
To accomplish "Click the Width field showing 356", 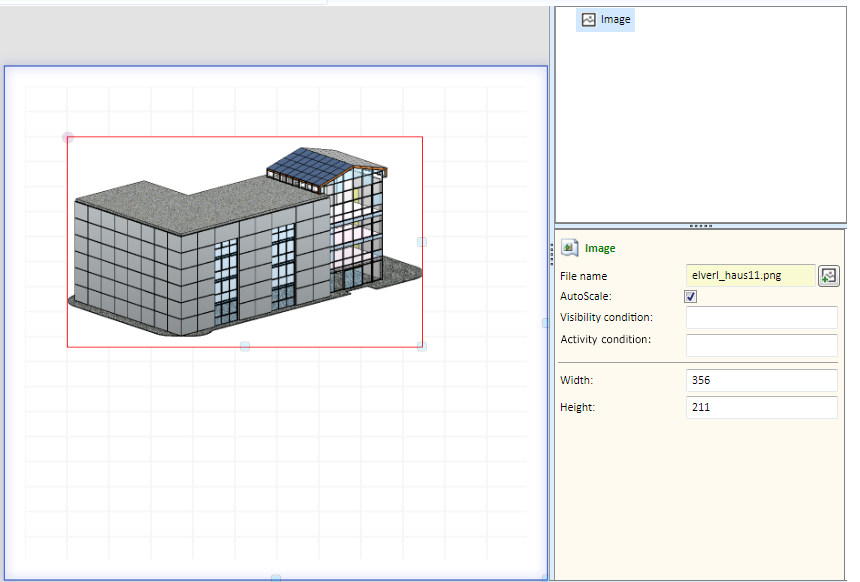I will (761, 380).
